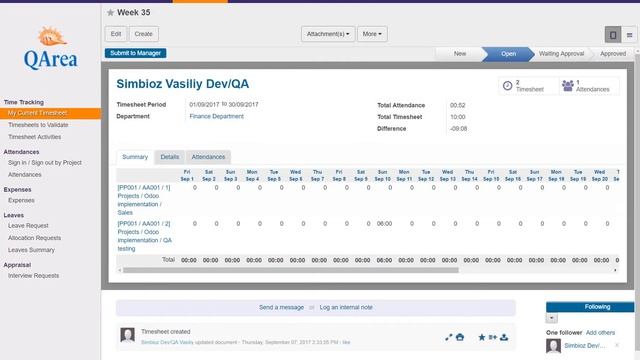This screenshot has width=640, height=360.
Task: Select the Open status stage
Action: (509, 53)
